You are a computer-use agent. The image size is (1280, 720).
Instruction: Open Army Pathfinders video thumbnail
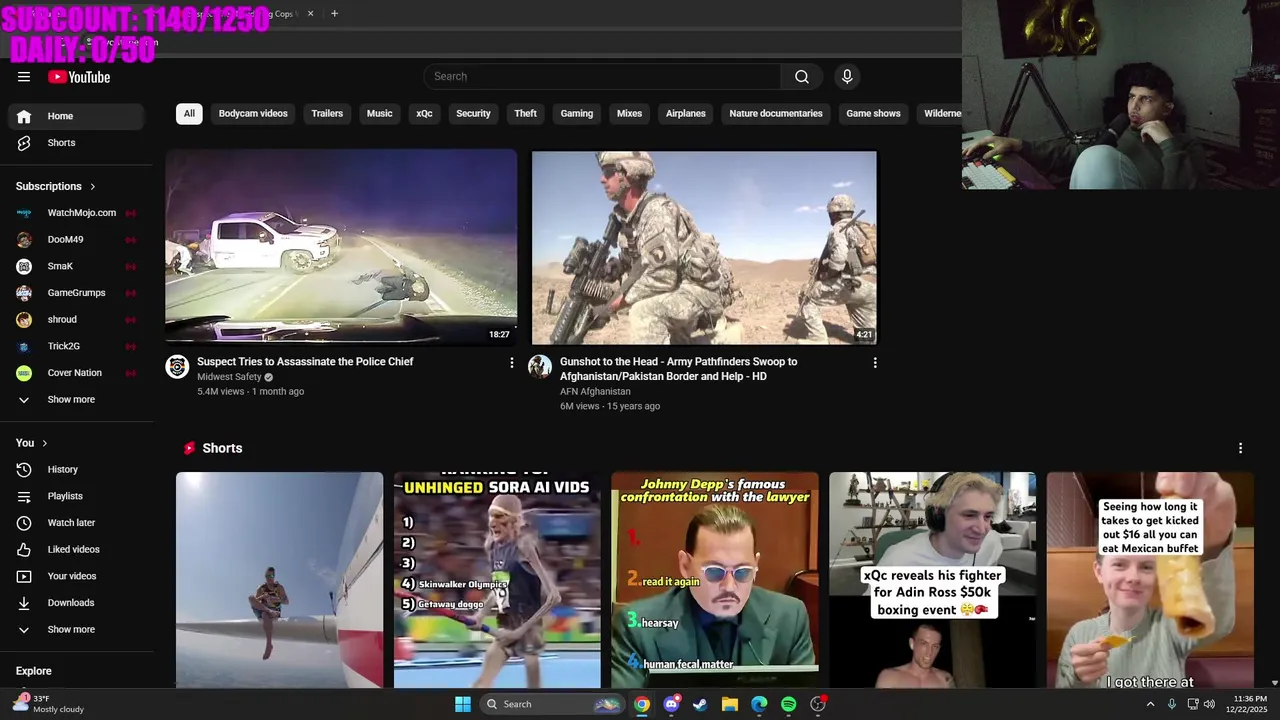point(704,248)
